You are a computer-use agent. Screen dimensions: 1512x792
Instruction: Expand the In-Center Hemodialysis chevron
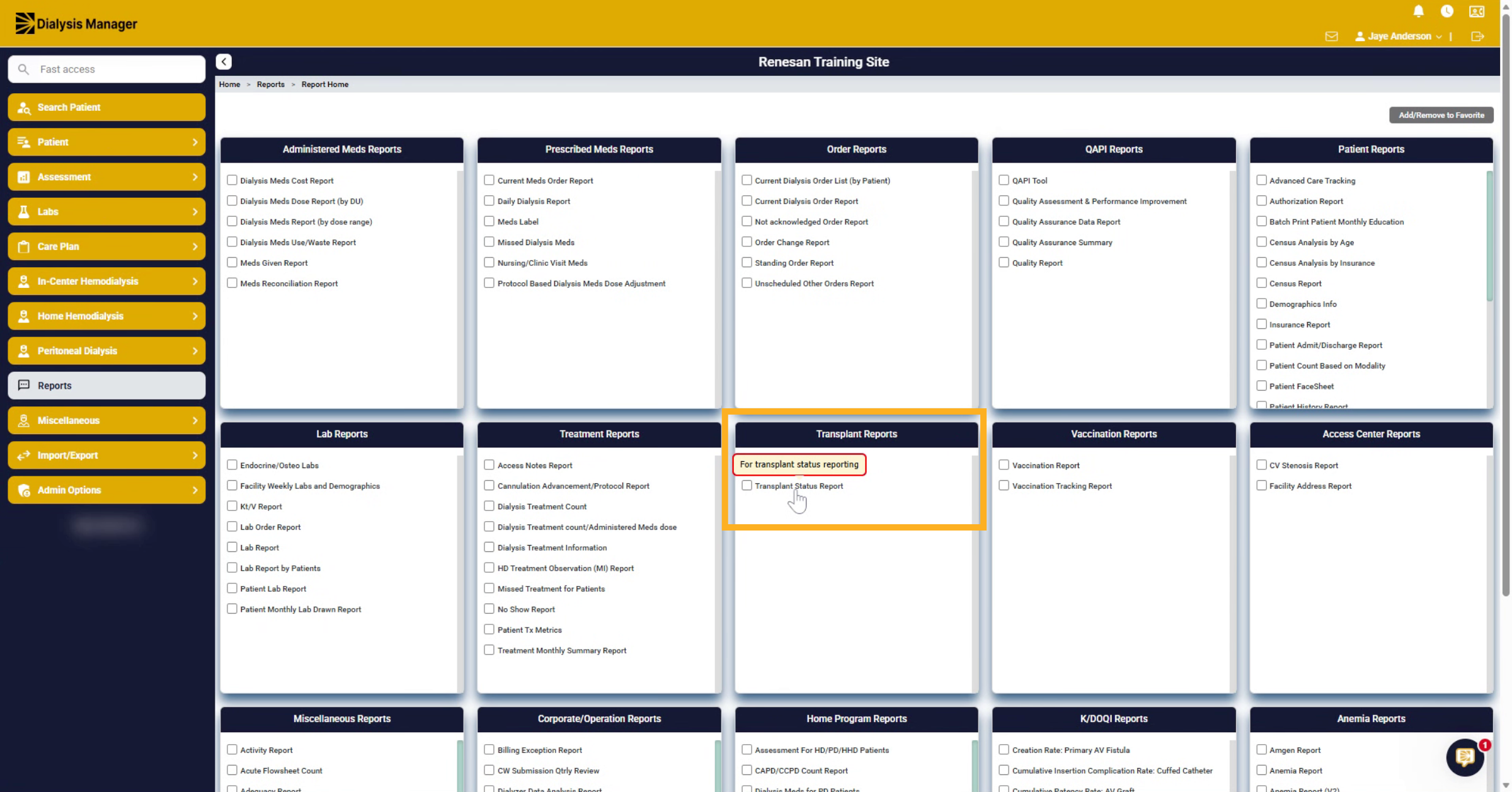(195, 282)
